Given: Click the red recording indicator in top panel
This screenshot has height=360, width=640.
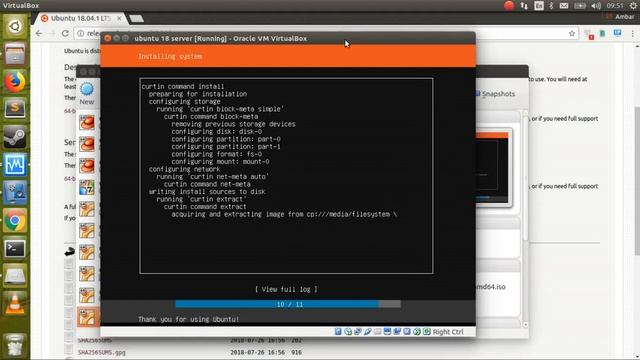Looking at the screenshot, I should coord(509,5).
